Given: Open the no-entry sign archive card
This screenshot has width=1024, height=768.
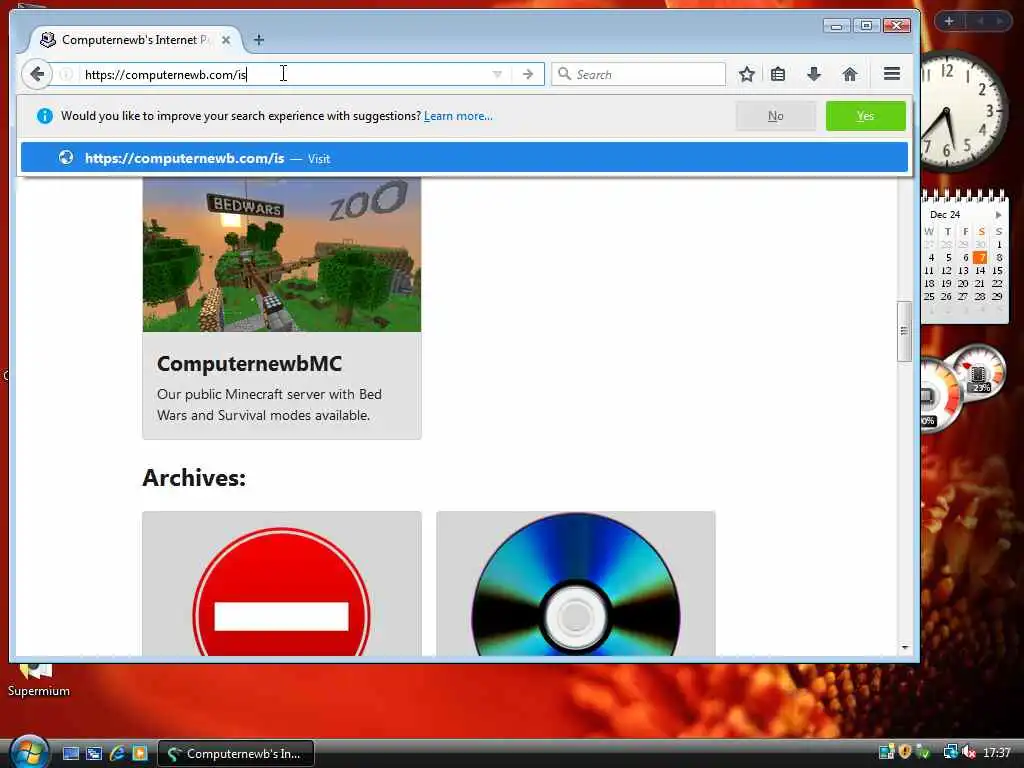Looking at the screenshot, I should click(281, 584).
